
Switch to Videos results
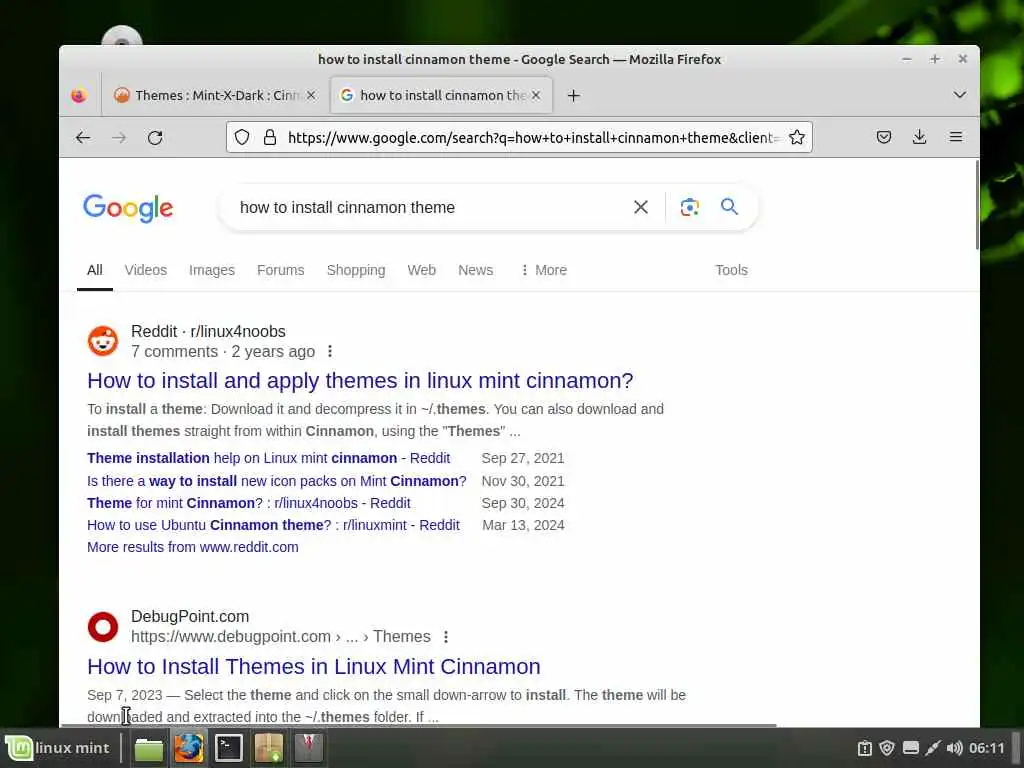146,270
